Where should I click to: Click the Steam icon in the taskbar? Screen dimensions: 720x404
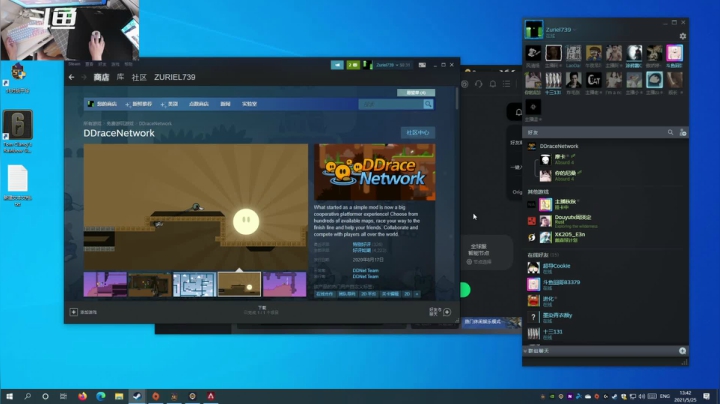pyautogui.click(x=137, y=396)
